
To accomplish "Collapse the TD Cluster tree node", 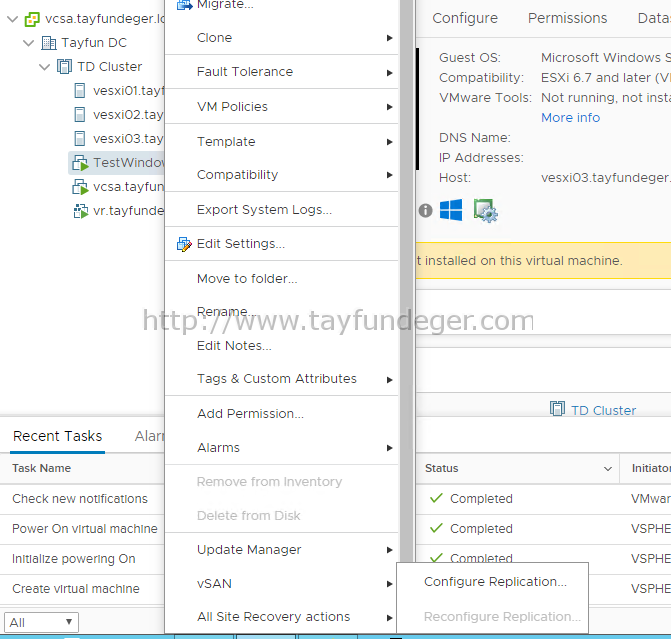I will [45, 67].
